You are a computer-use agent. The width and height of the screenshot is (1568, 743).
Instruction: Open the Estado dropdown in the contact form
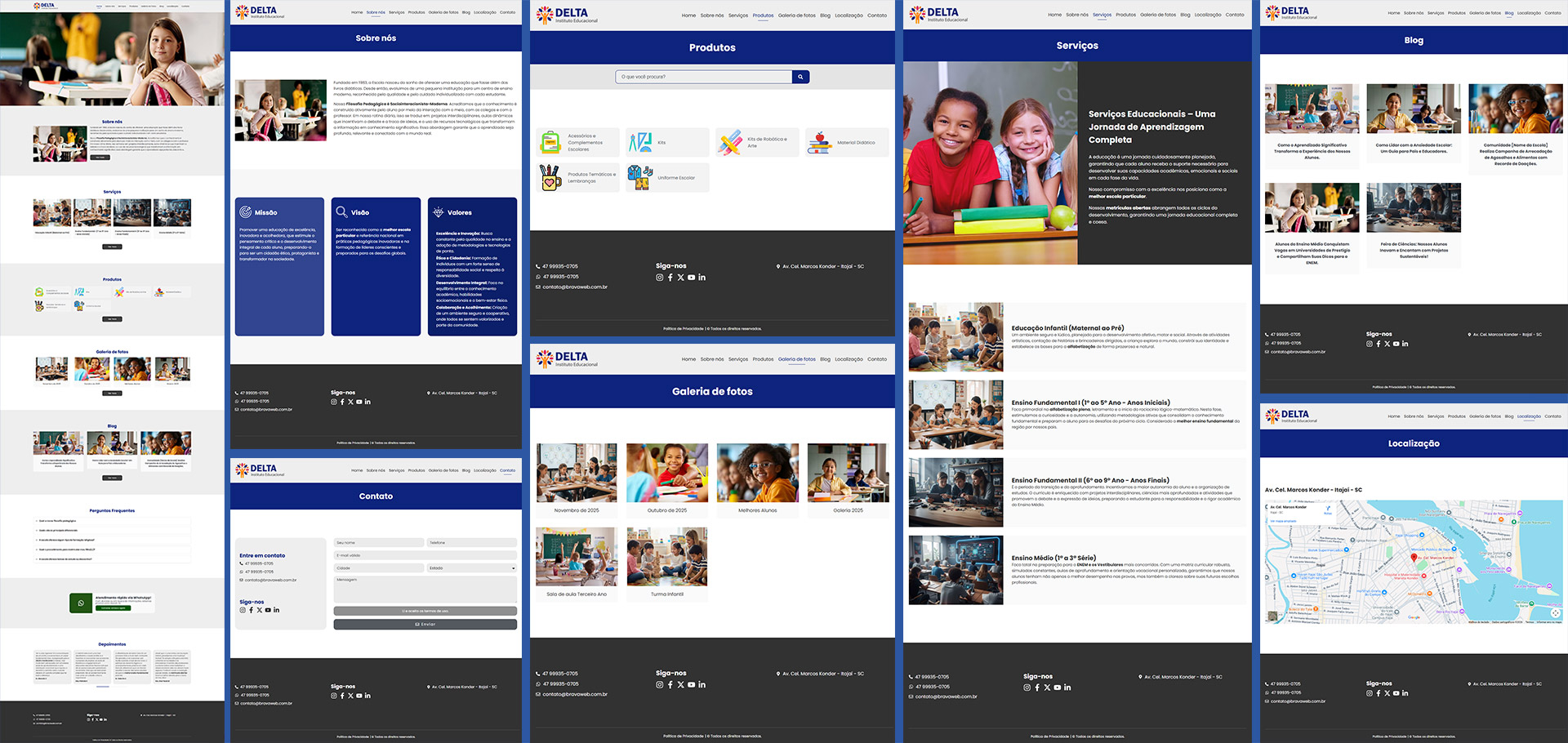[x=471, y=568]
